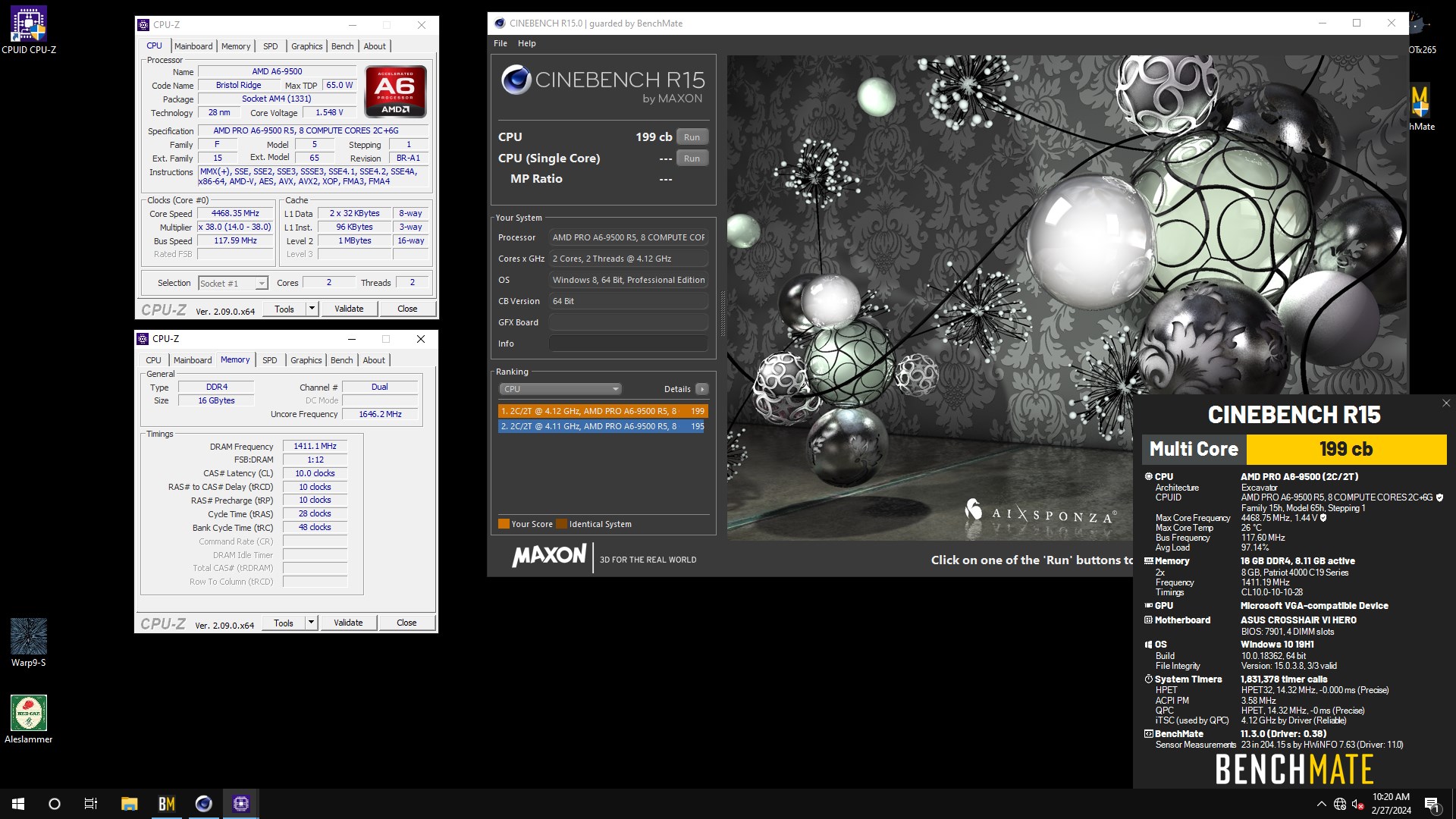This screenshot has width=1456, height=819.
Task: Click the BenchMate Memory section icon
Action: coord(1148,561)
